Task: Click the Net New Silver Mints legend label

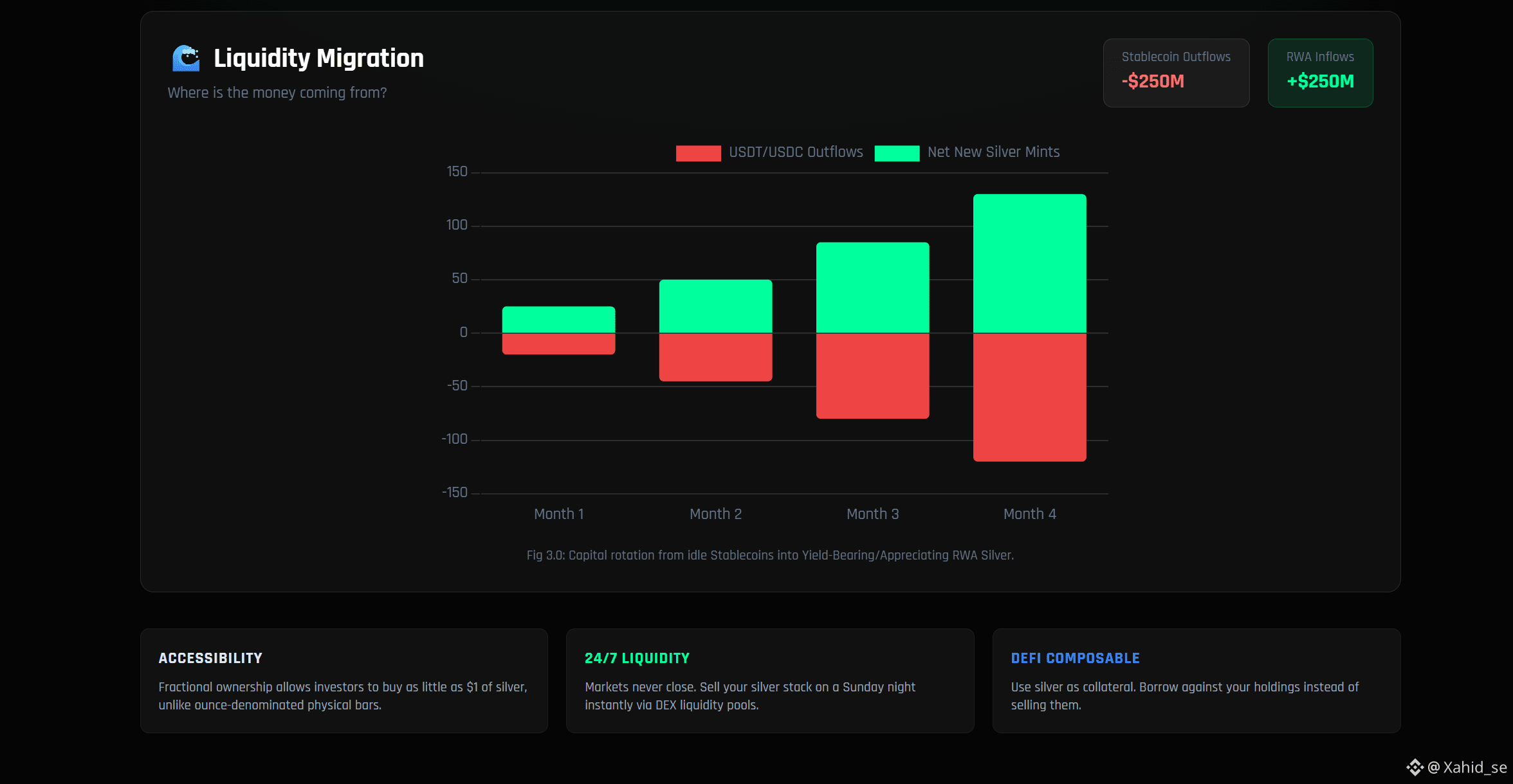Action: [993, 152]
